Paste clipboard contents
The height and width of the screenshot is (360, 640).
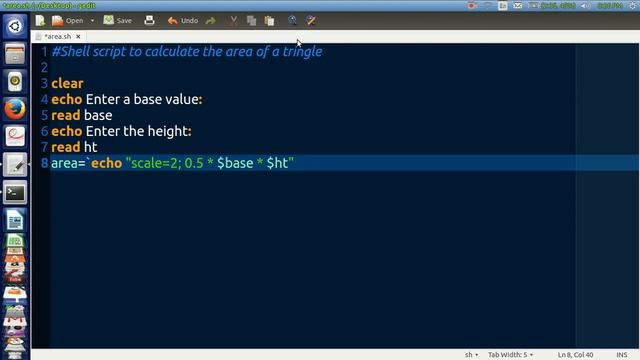(x=269, y=20)
